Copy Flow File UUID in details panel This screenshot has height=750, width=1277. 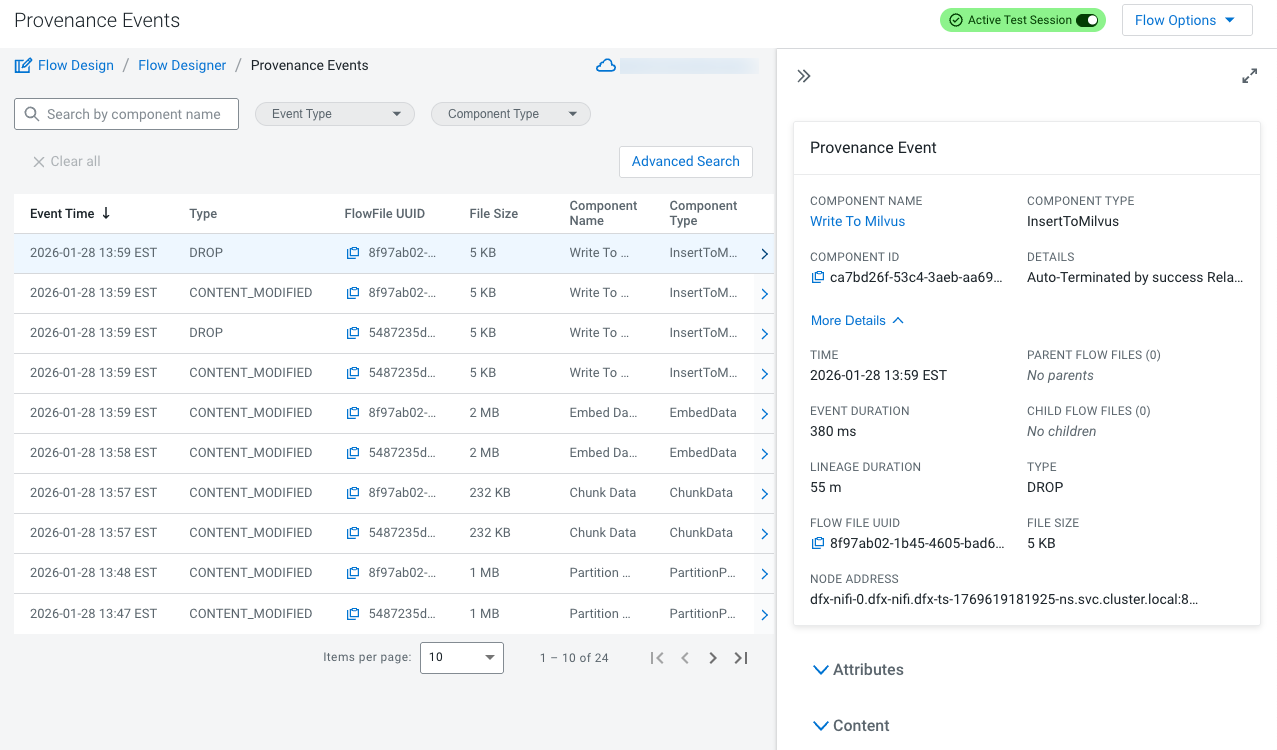coord(817,543)
